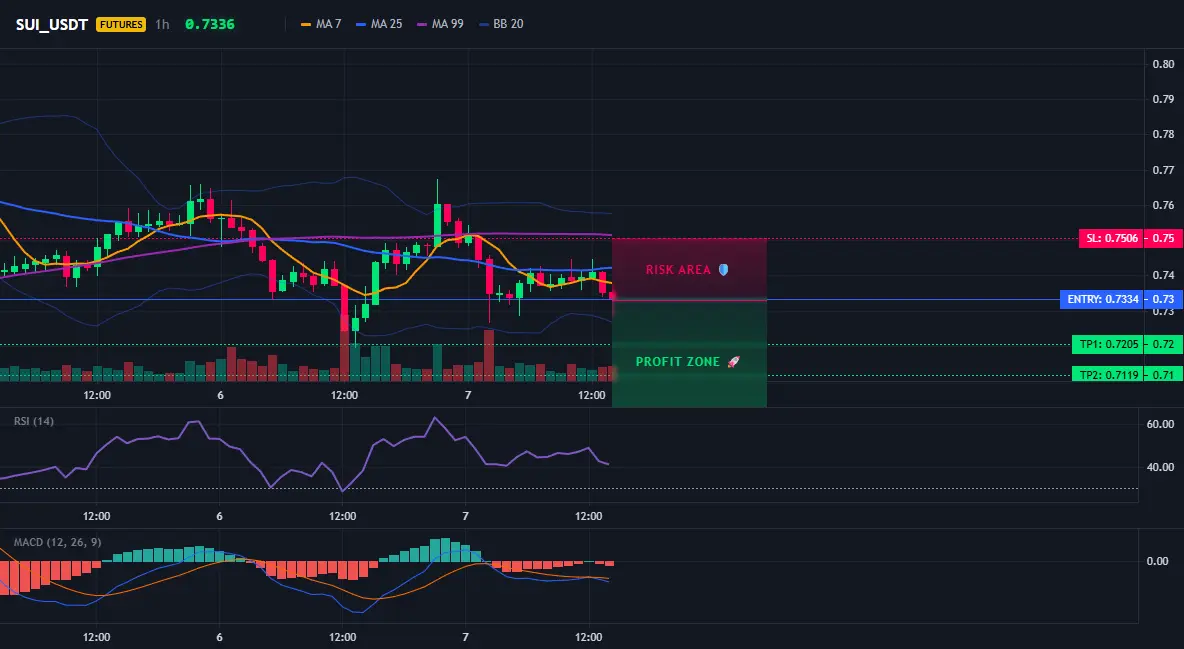Click the 60.00 RSI axis label
Viewport: 1184px width, 649px height.
pyautogui.click(x=1161, y=424)
